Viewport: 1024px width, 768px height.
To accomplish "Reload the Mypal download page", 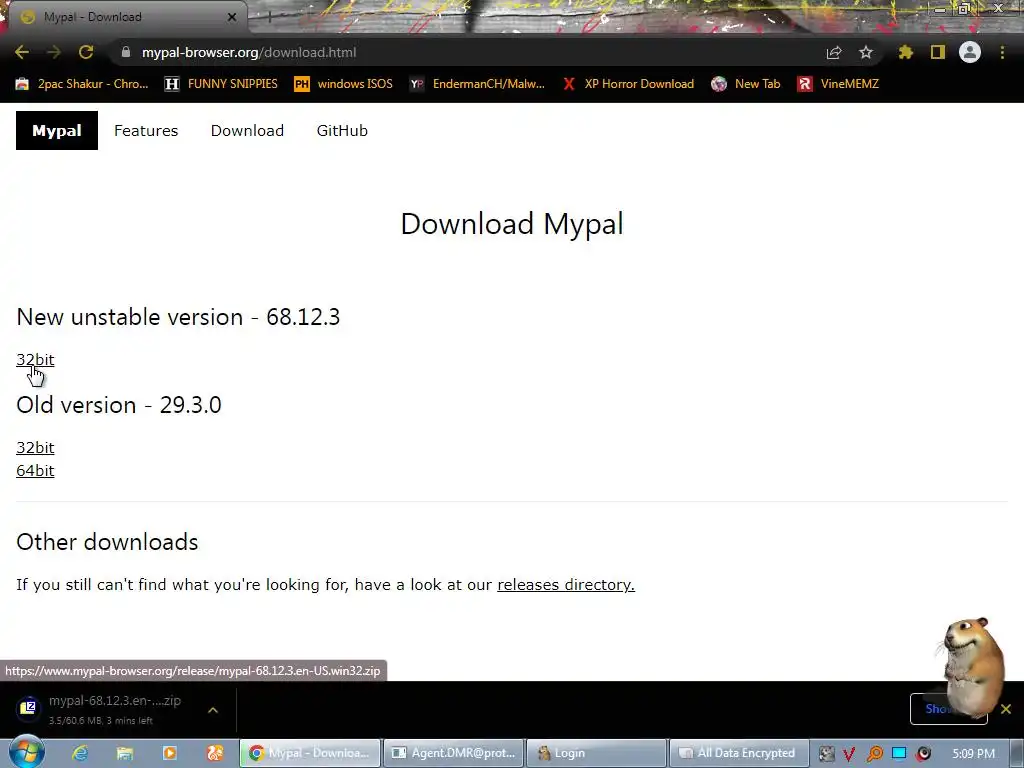I will pyautogui.click(x=86, y=52).
